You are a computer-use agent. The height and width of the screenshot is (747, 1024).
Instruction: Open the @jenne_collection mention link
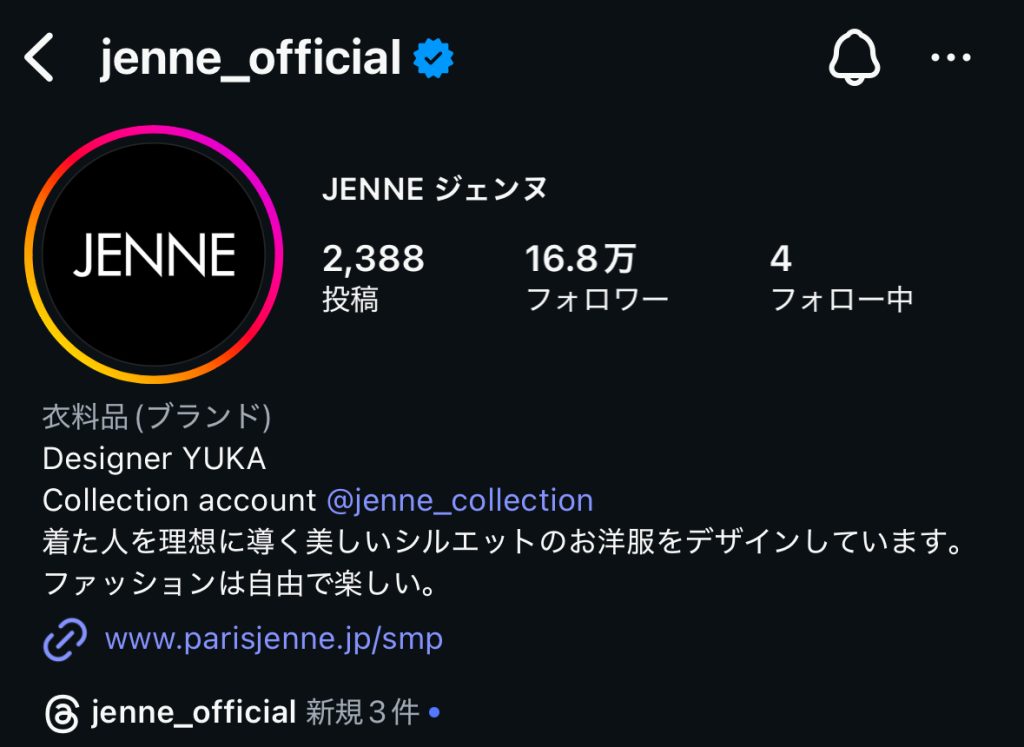[460, 500]
